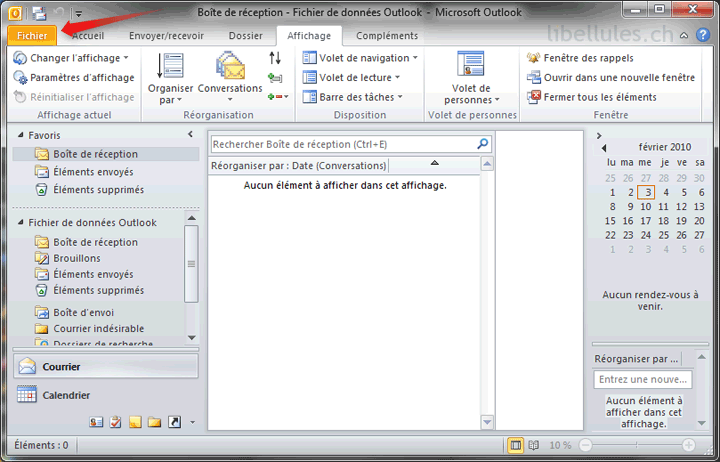Open Volet de navigation dropdown
The width and height of the screenshot is (720, 462).
click(x=360, y=58)
